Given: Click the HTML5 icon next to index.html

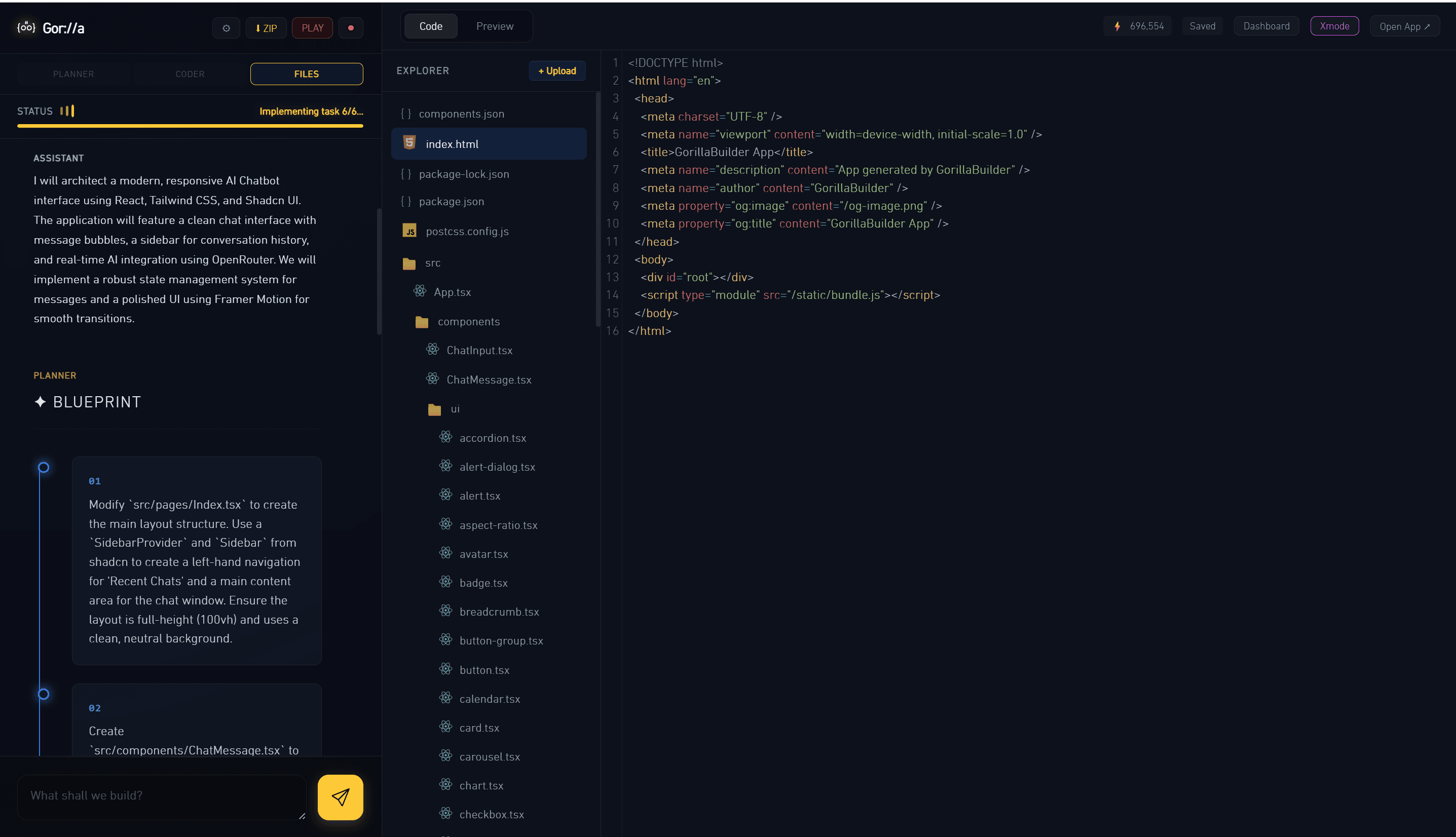Looking at the screenshot, I should [409, 142].
